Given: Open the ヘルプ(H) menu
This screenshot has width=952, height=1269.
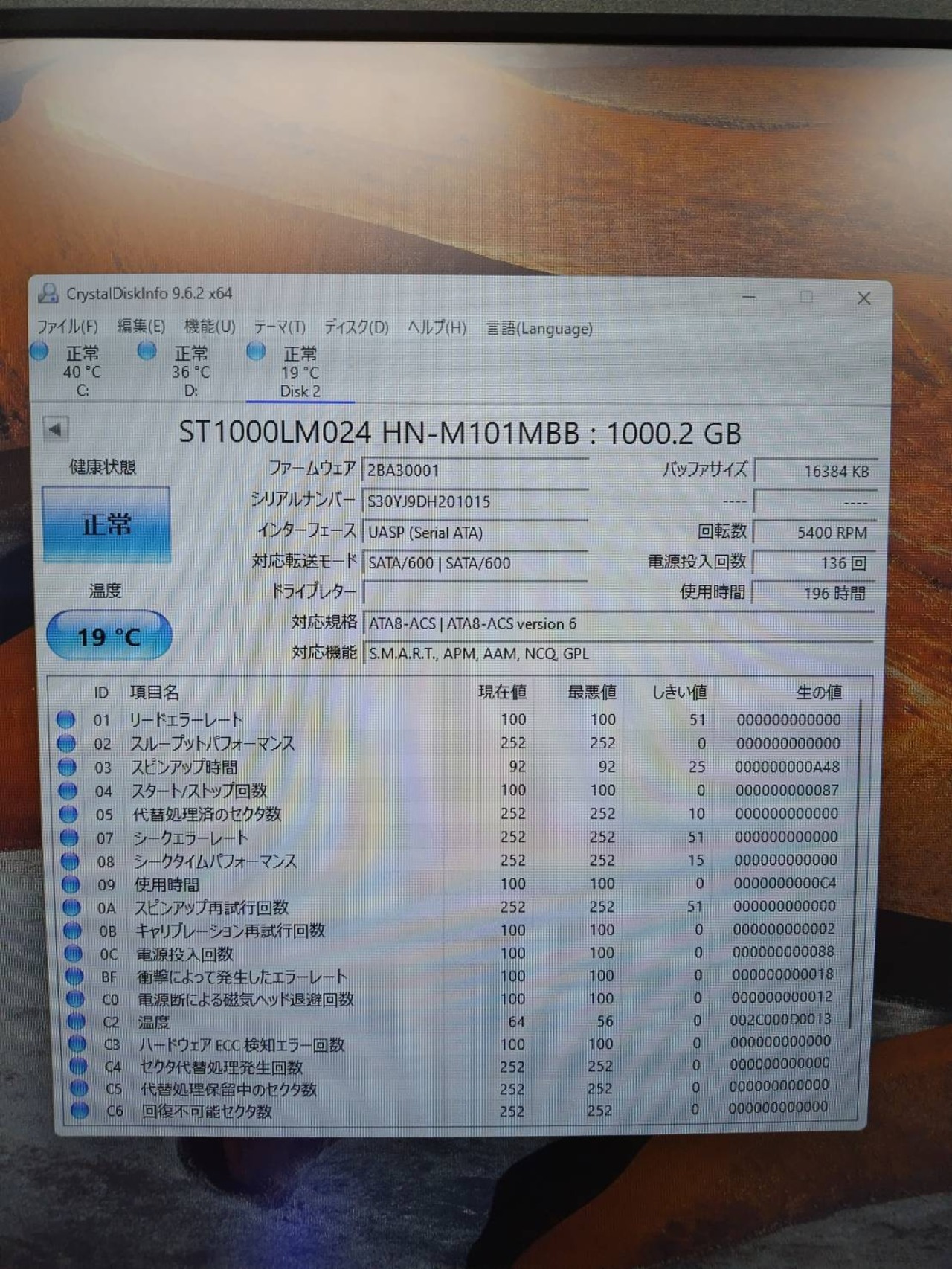Looking at the screenshot, I should 437,328.
